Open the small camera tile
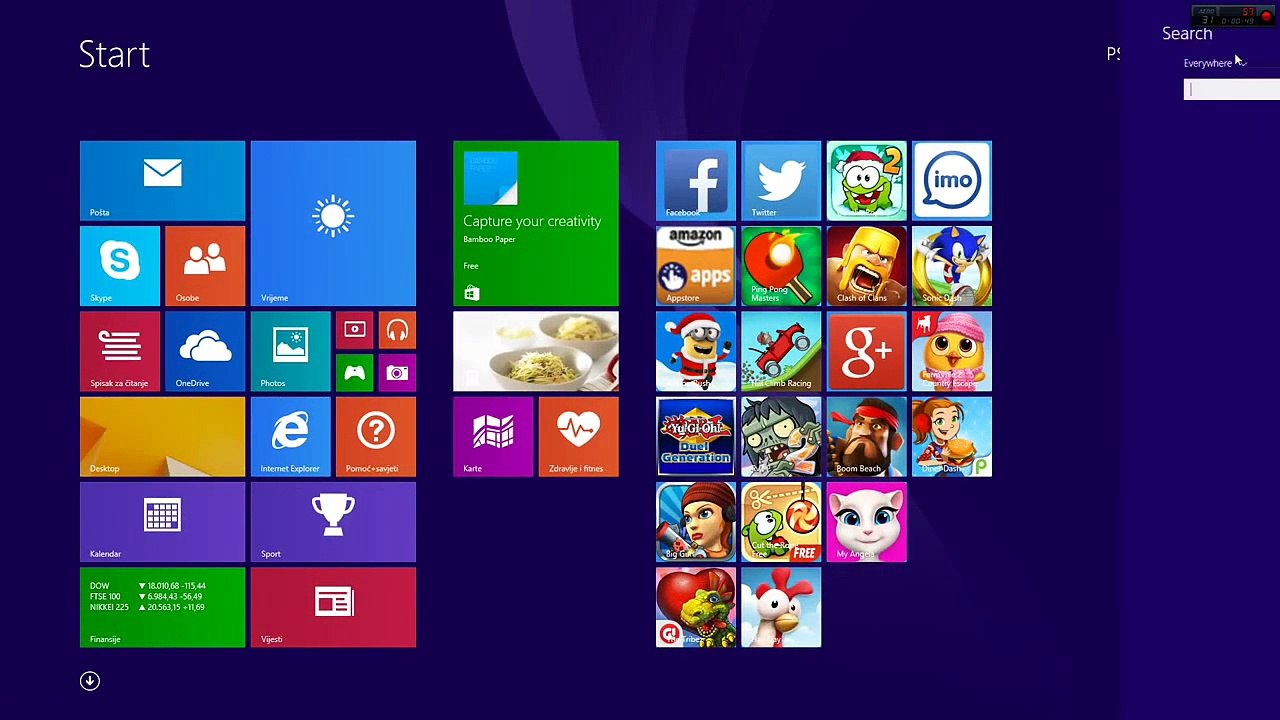The height and width of the screenshot is (720, 1280). pyautogui.click(x=397, y=372)
